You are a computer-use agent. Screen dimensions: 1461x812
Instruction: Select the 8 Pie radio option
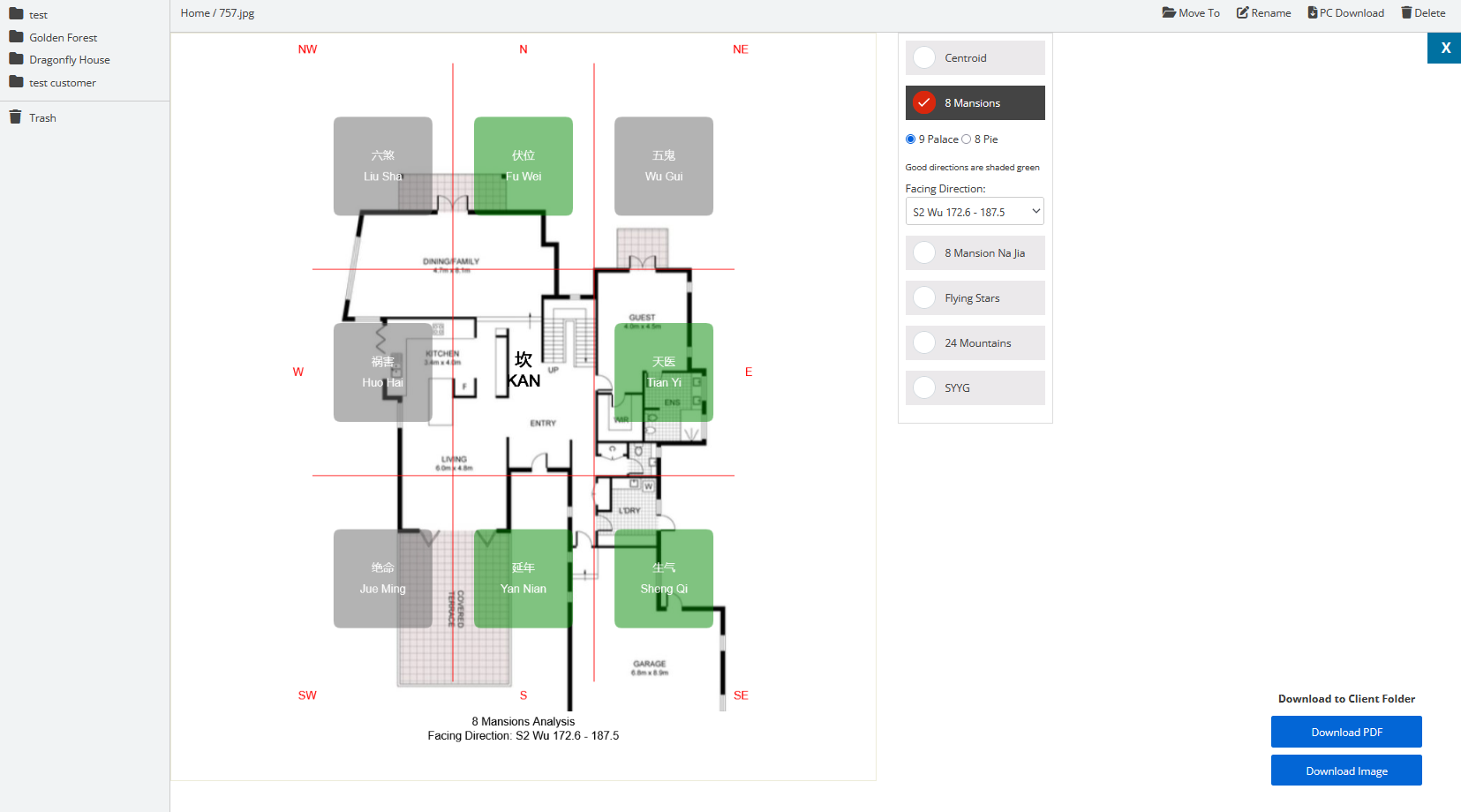[967, 139]
